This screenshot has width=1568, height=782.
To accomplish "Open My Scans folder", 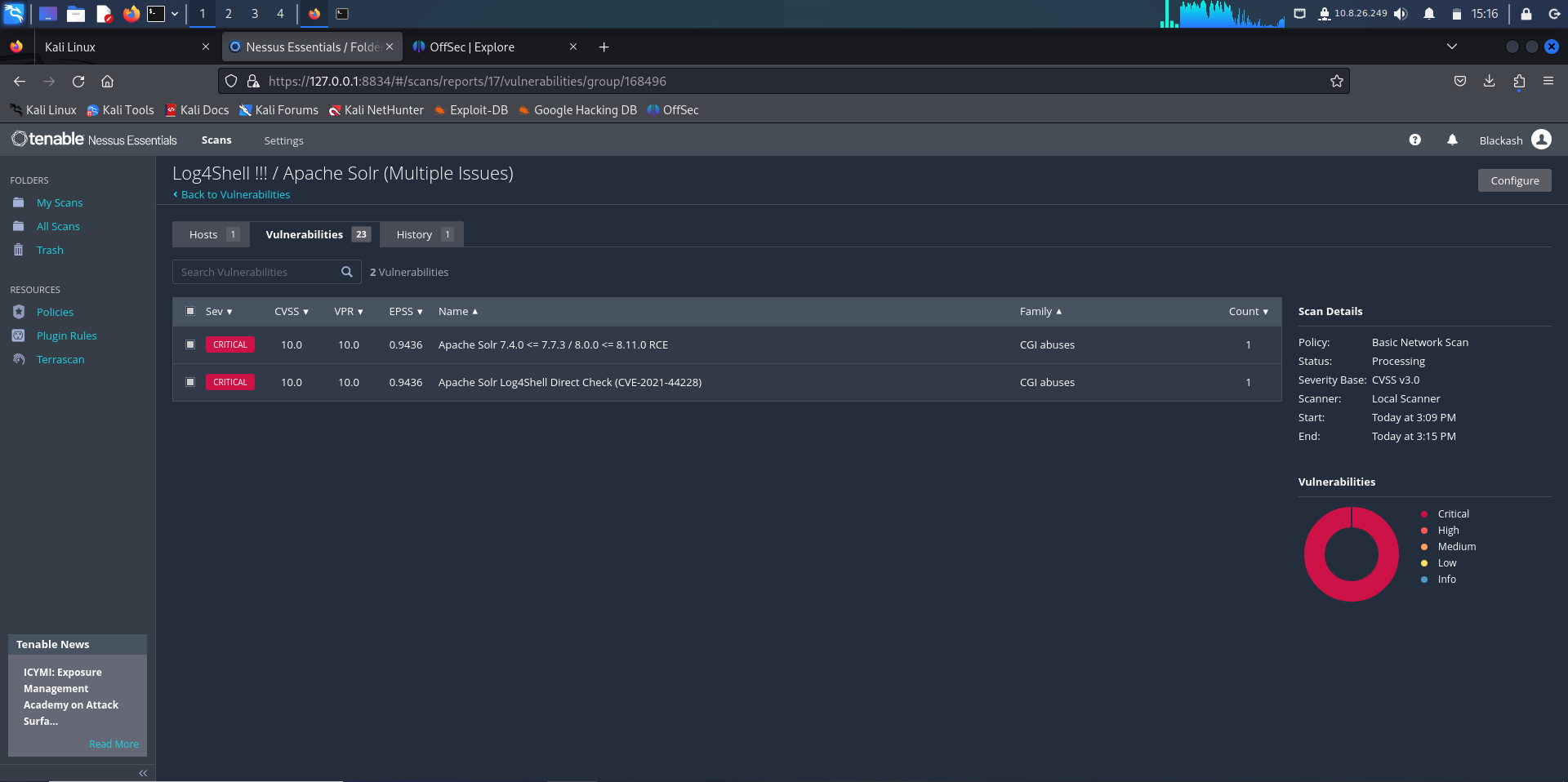I will click(59, 202).
